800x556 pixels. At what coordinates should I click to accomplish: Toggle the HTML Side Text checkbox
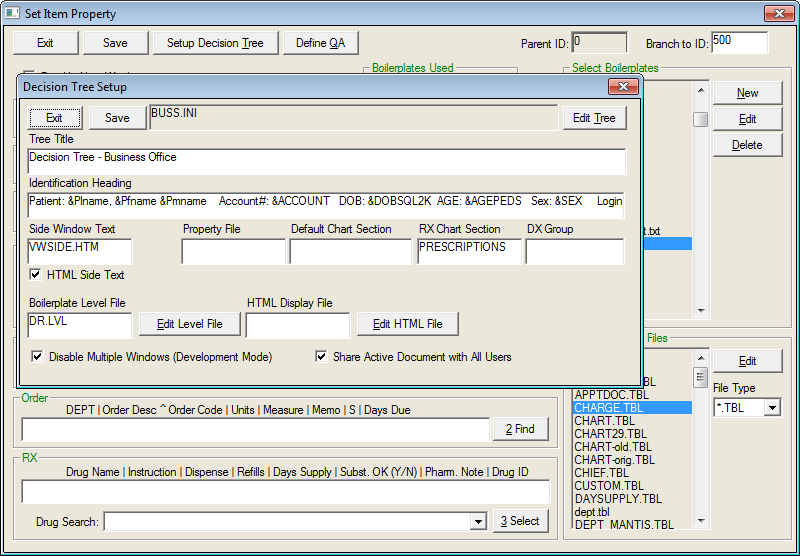pyautogui.click(x=36, y=275)
